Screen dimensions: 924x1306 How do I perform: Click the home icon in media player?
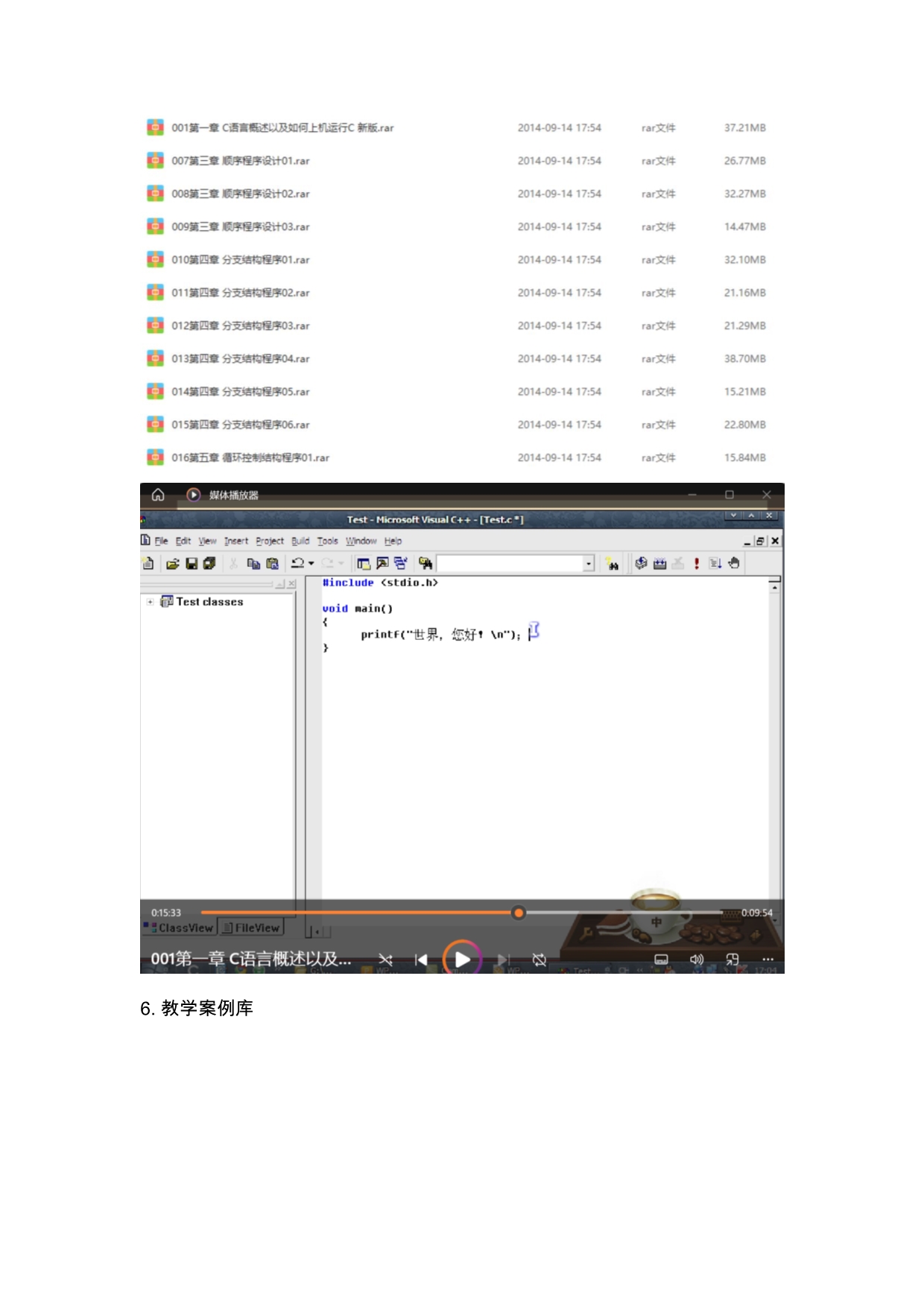click(158, 495)
